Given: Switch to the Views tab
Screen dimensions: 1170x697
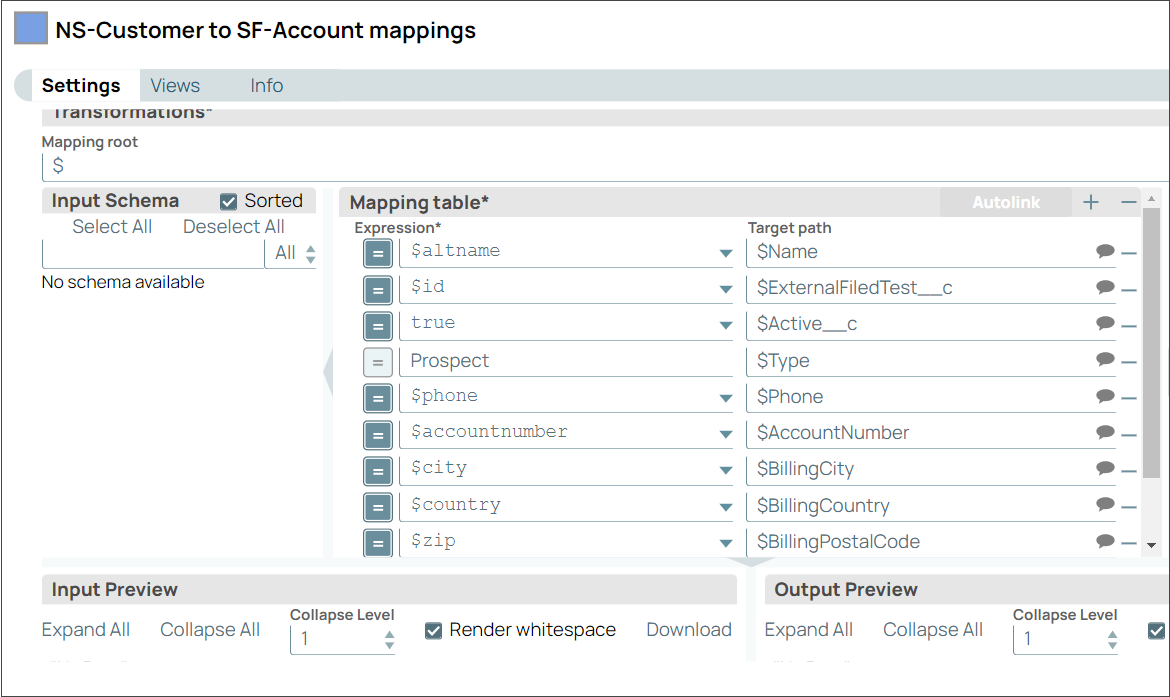Looking at the screenshot, I should (x=175, y=85).
